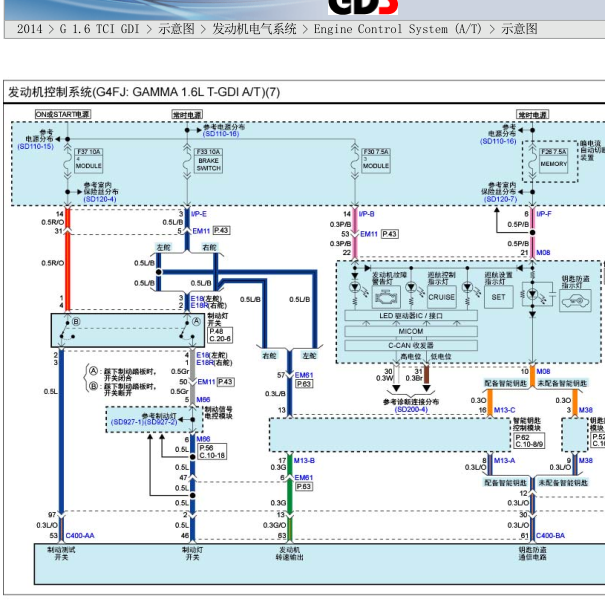
Task: Open SD110-16 link beside BRAKE SWITCH fuse
Action: point(221,134)
